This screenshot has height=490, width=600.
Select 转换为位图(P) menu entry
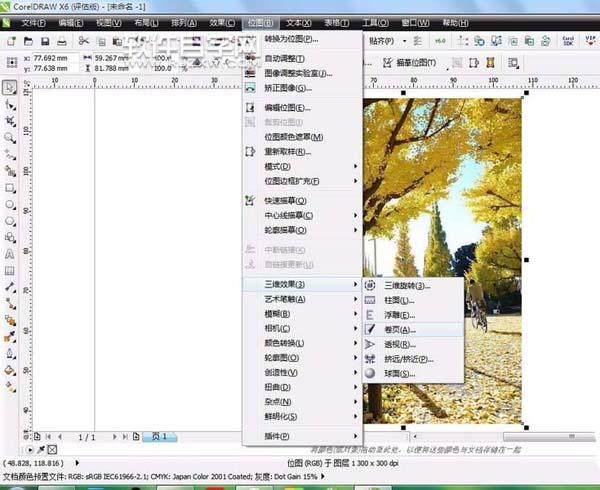(x=292, y=39)
